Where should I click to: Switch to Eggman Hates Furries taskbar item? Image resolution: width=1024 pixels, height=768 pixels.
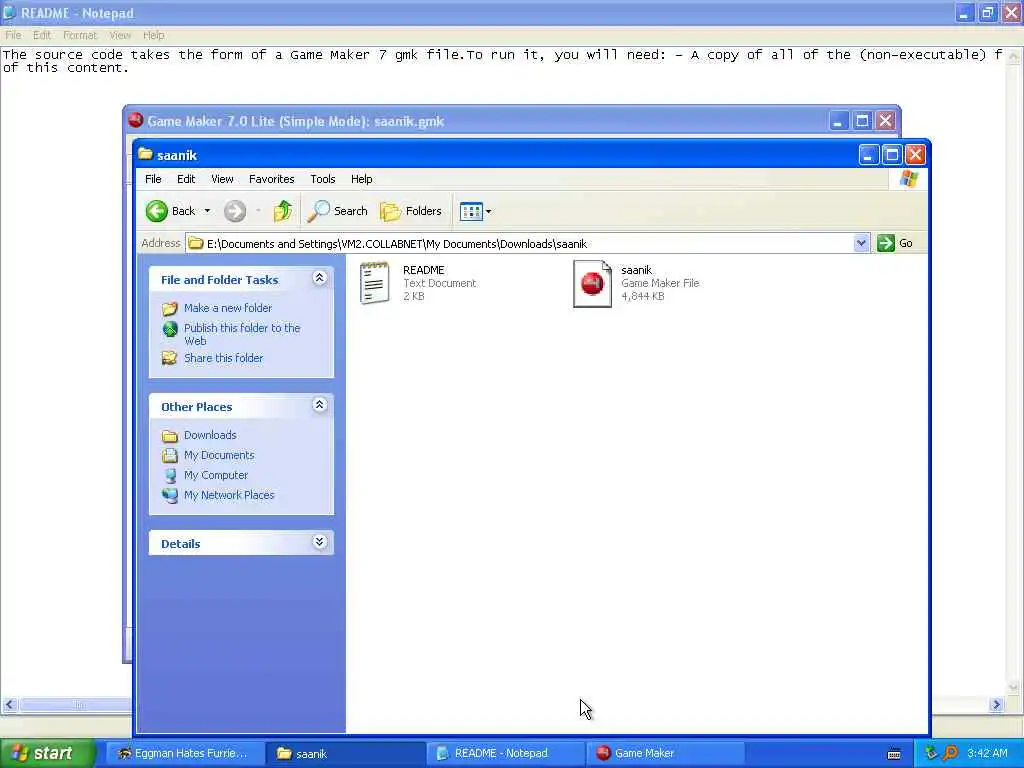click(184, 754)
